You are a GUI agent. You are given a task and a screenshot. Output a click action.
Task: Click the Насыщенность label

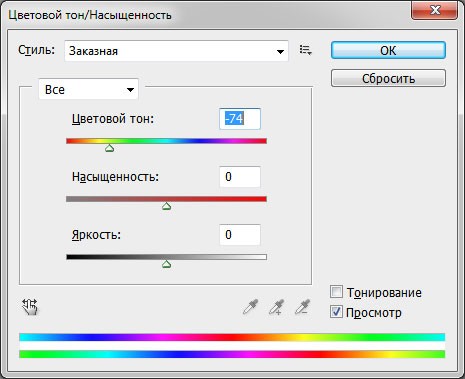pos(115,177)
